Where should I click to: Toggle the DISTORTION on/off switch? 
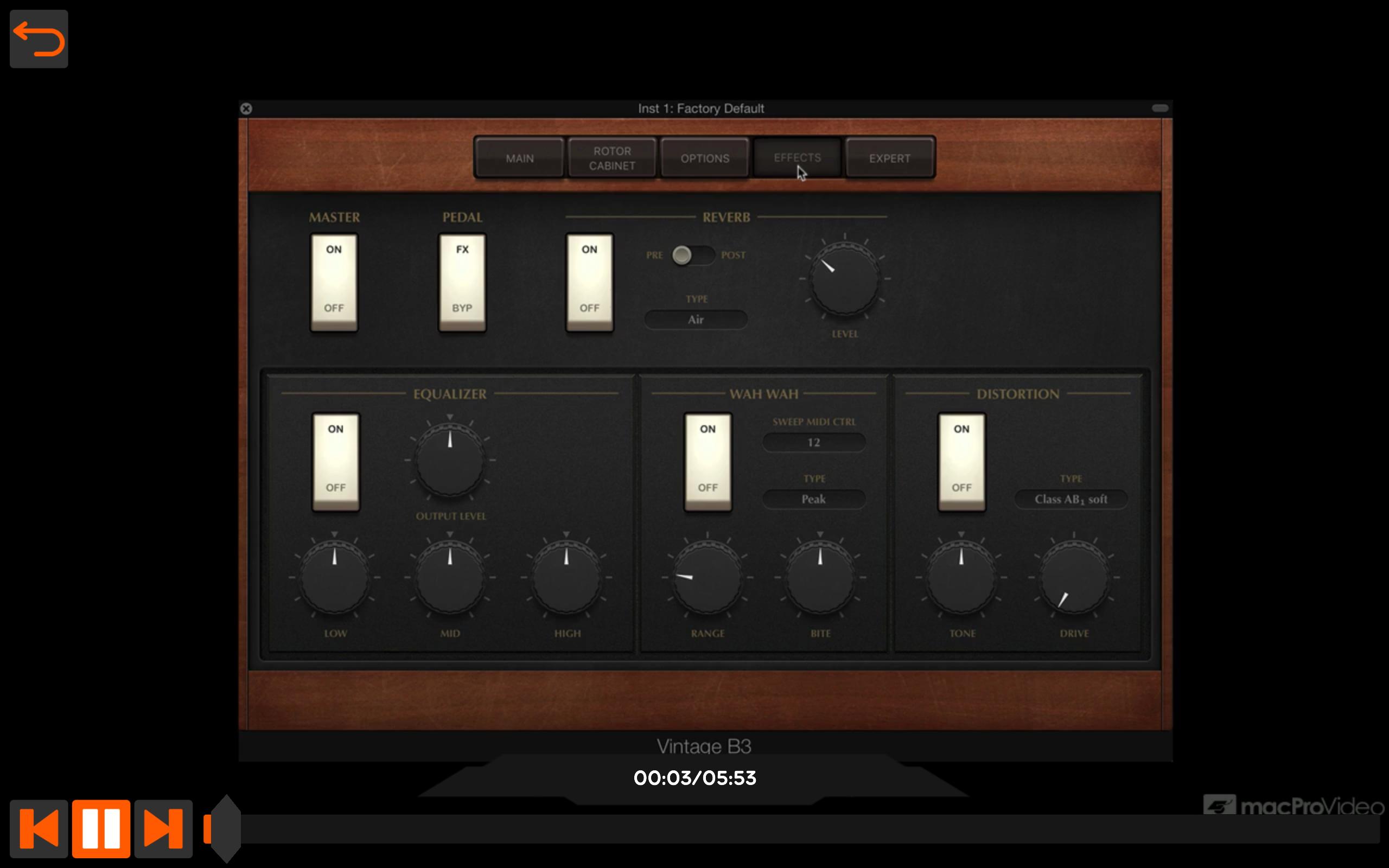coord(961,462)
